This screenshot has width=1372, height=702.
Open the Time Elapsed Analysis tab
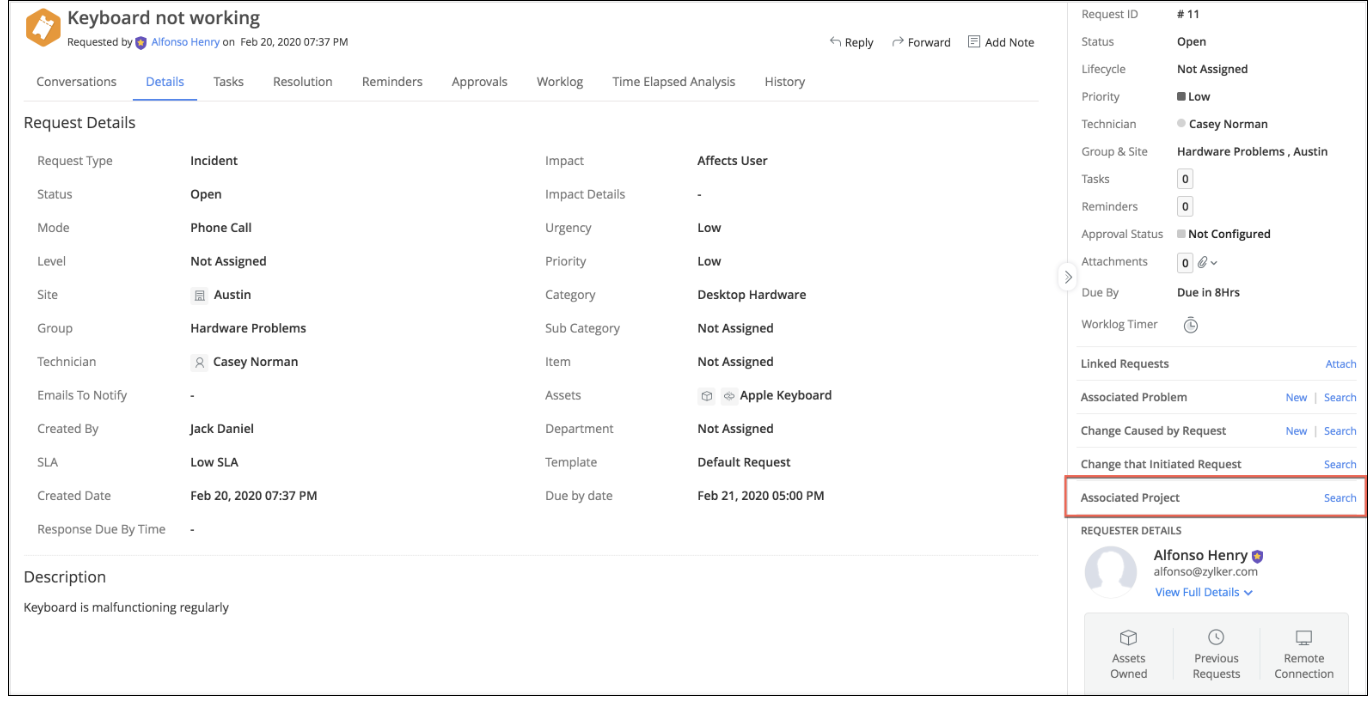(673, 82)
